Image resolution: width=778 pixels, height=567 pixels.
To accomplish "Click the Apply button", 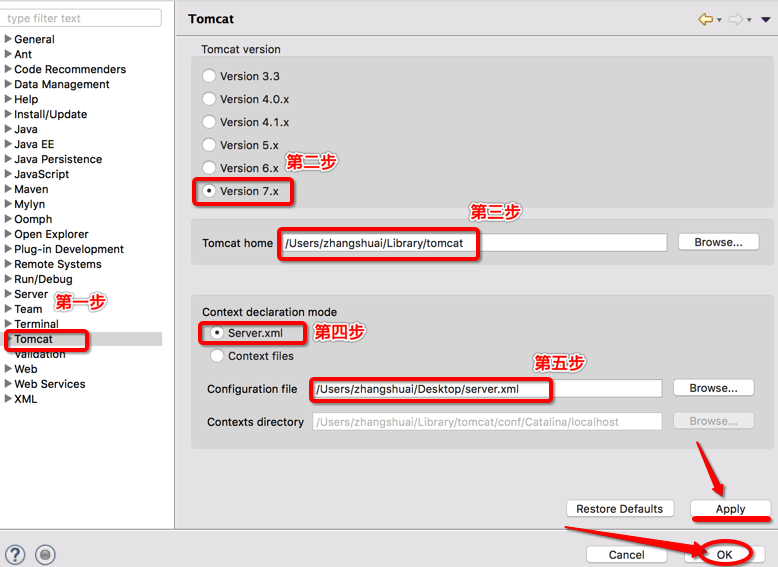I will pyautogui.click(x=730, y=508).
